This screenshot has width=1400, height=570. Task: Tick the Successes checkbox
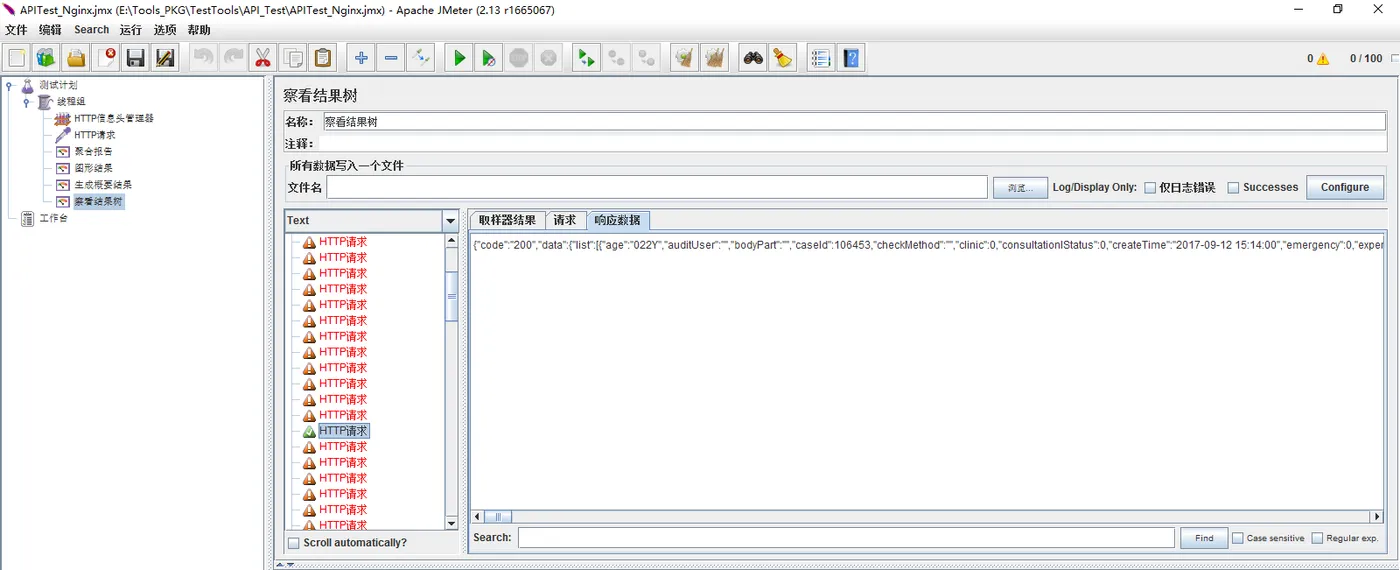tap(1233, 187)
